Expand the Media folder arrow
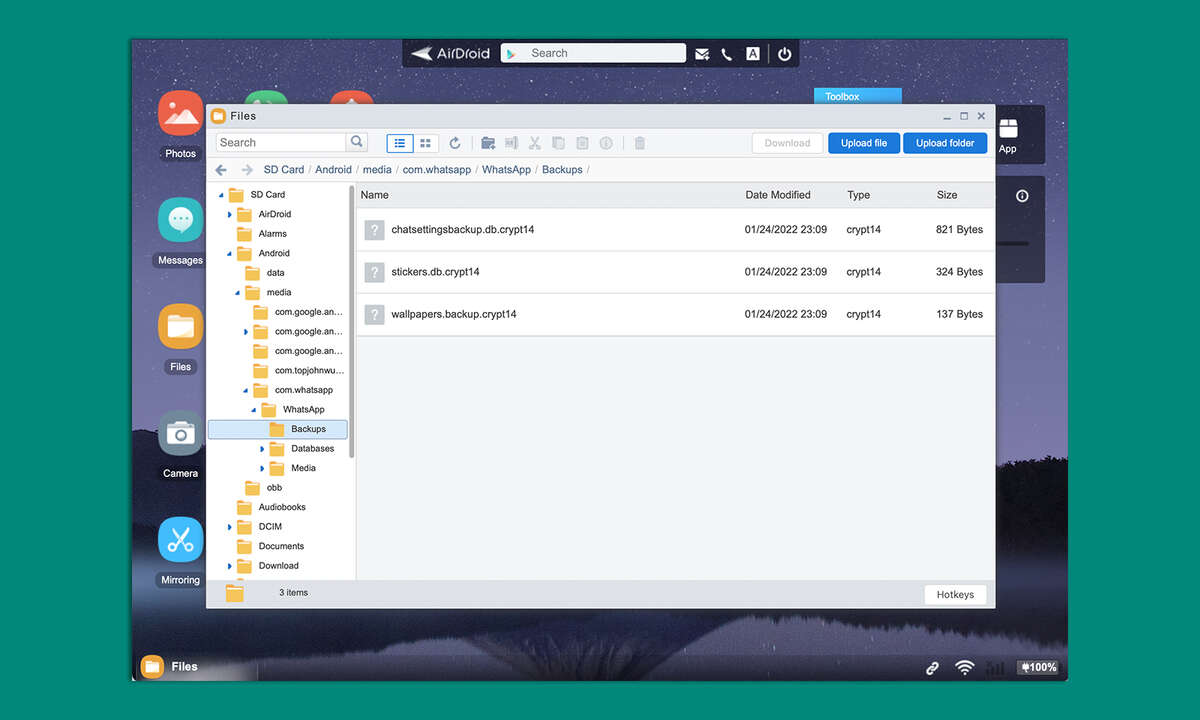The width and height of the screenshot is (1200, 720). (262, 468)
